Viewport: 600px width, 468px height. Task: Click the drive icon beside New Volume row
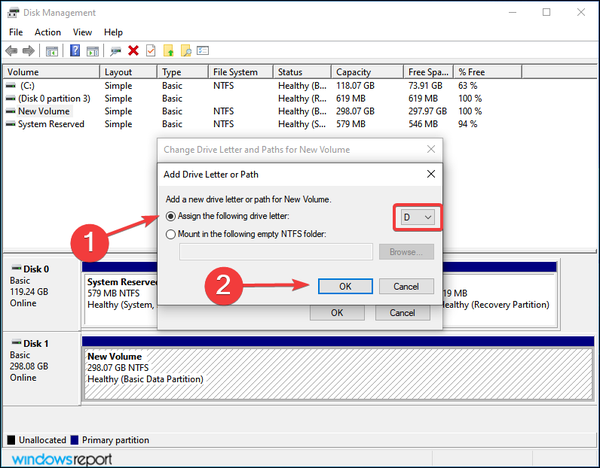pos(11,111)
